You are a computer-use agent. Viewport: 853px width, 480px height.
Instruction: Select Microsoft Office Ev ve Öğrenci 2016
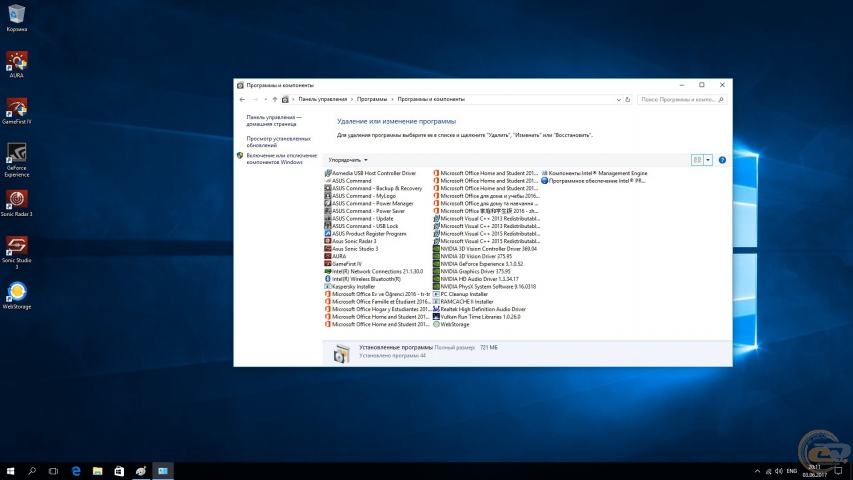tap(377, 294)
